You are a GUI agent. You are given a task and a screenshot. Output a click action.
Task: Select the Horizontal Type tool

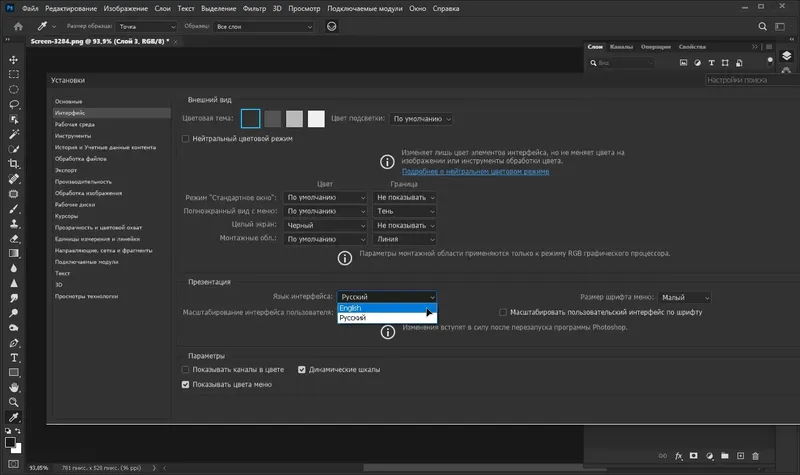coord(14,358)
